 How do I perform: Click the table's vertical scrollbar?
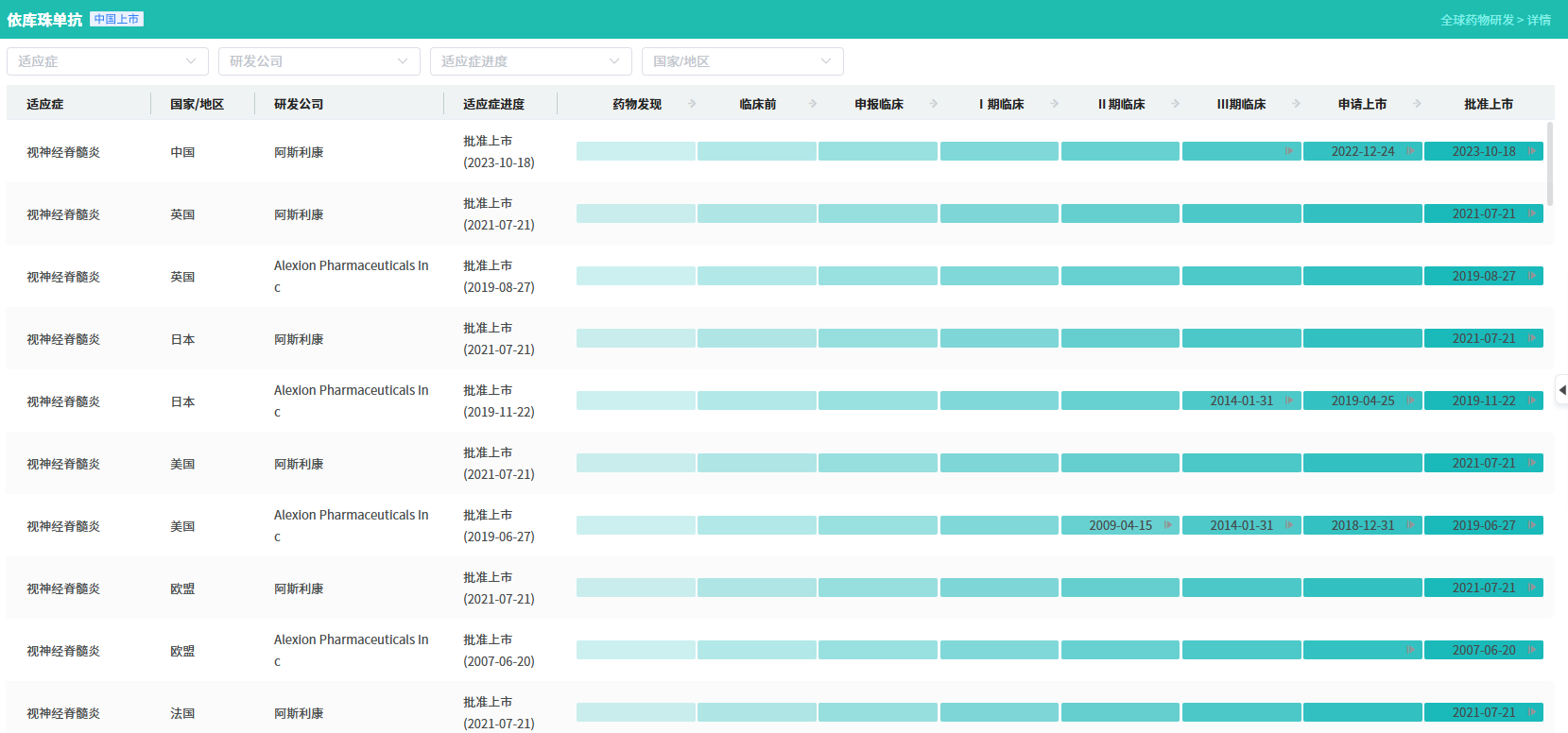[x=1549, y=162]
